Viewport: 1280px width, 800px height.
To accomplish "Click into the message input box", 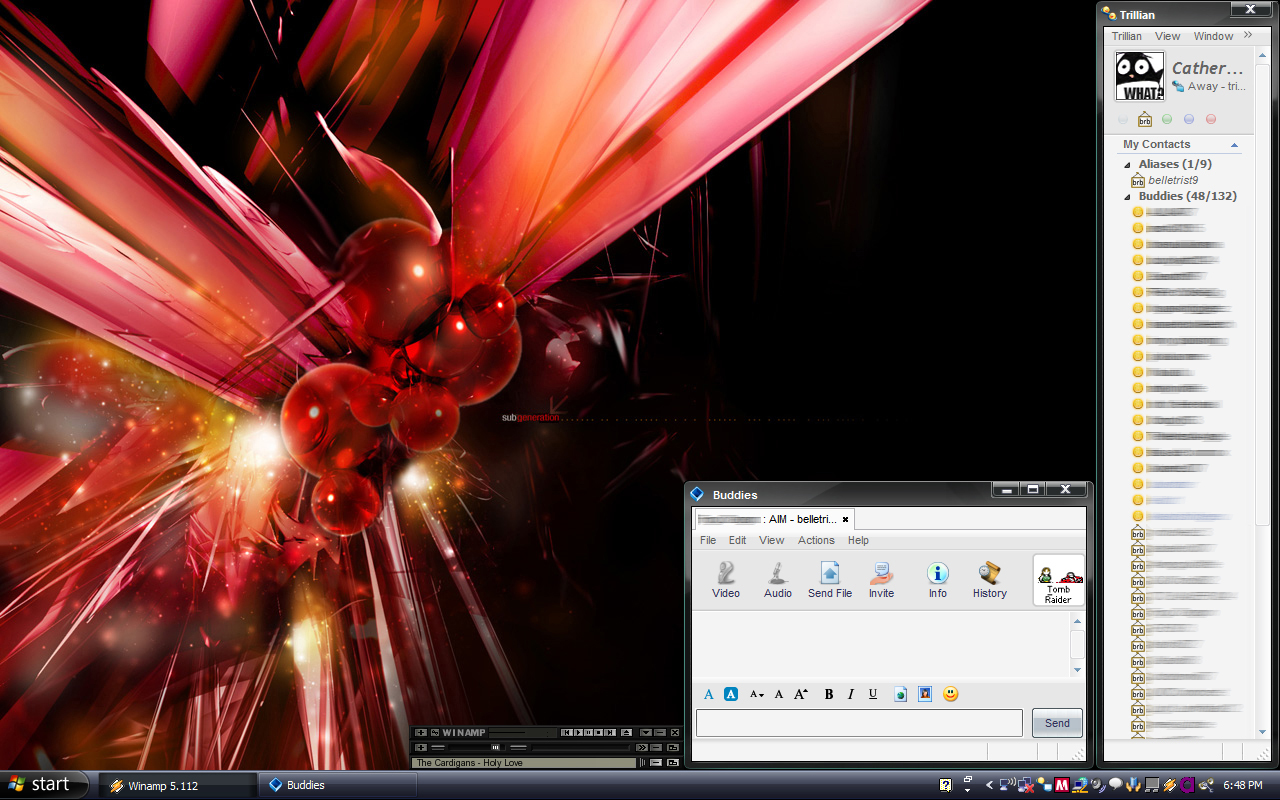I will coord(859,723).
